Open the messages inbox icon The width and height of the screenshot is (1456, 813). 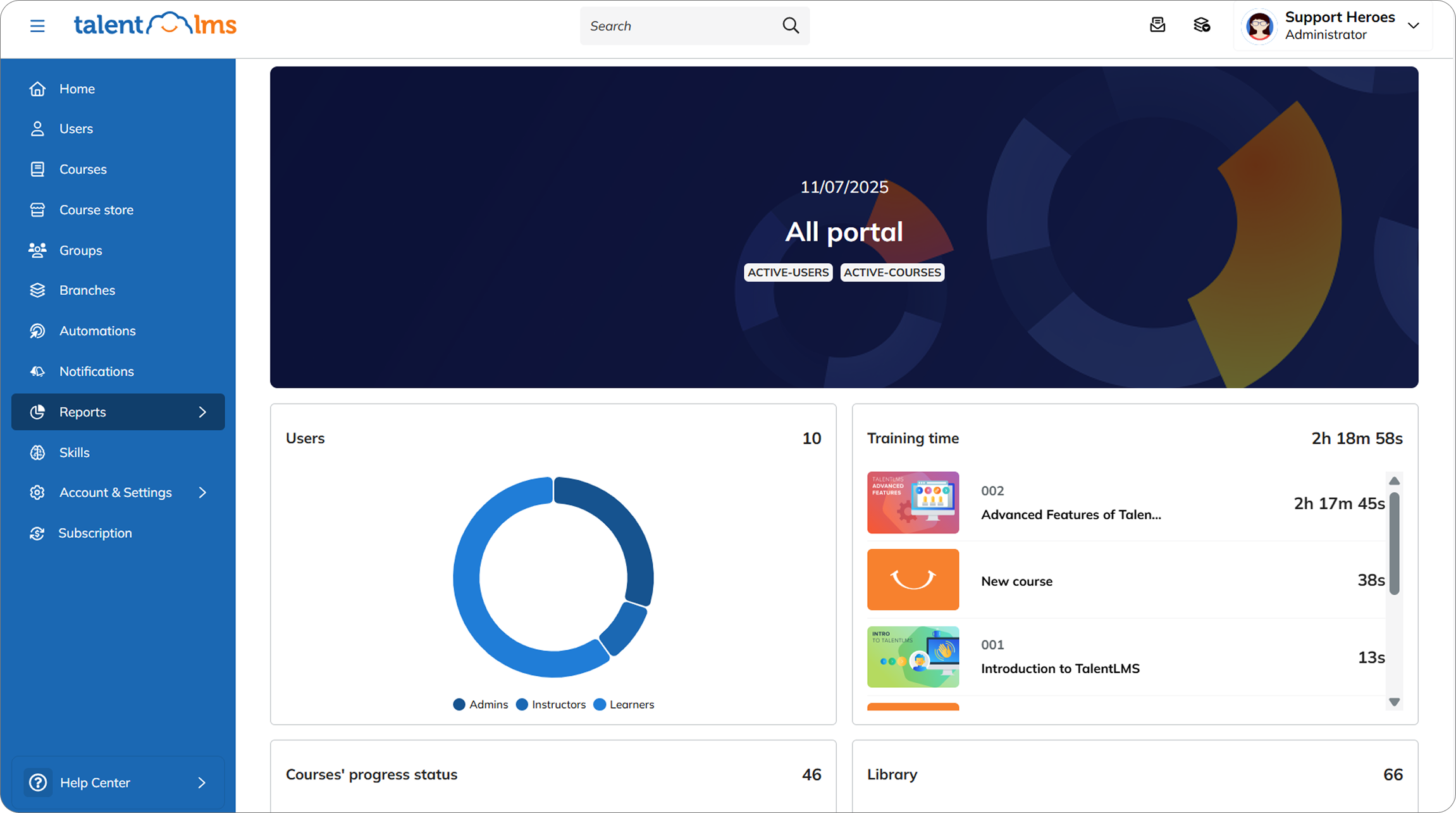click(x=1157, y=25)
